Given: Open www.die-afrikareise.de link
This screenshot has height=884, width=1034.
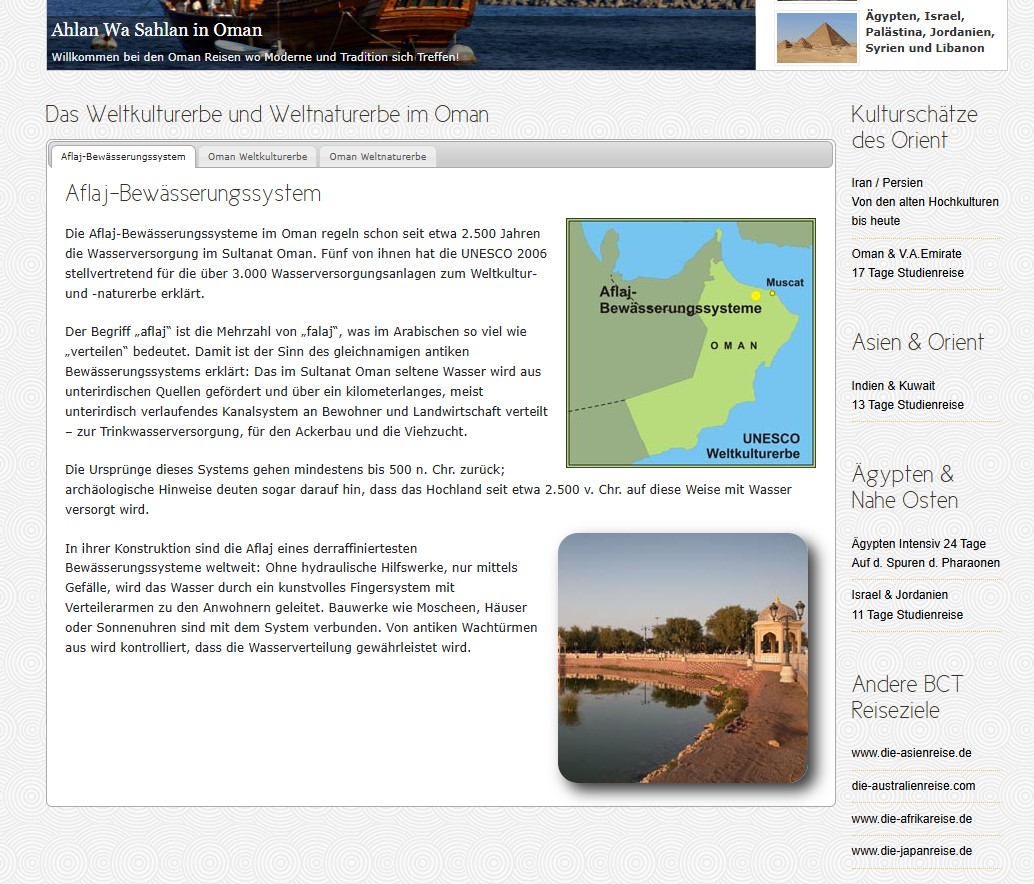Looking at the screenshot, I should 911,819.
